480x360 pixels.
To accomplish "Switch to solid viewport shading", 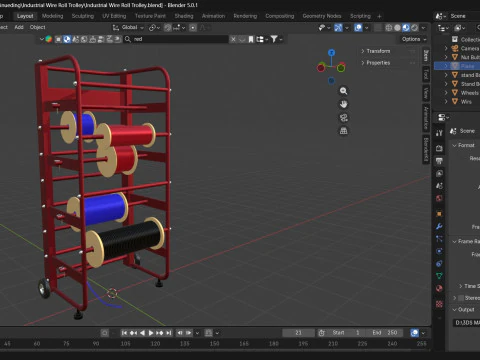I will pos(397,28).
